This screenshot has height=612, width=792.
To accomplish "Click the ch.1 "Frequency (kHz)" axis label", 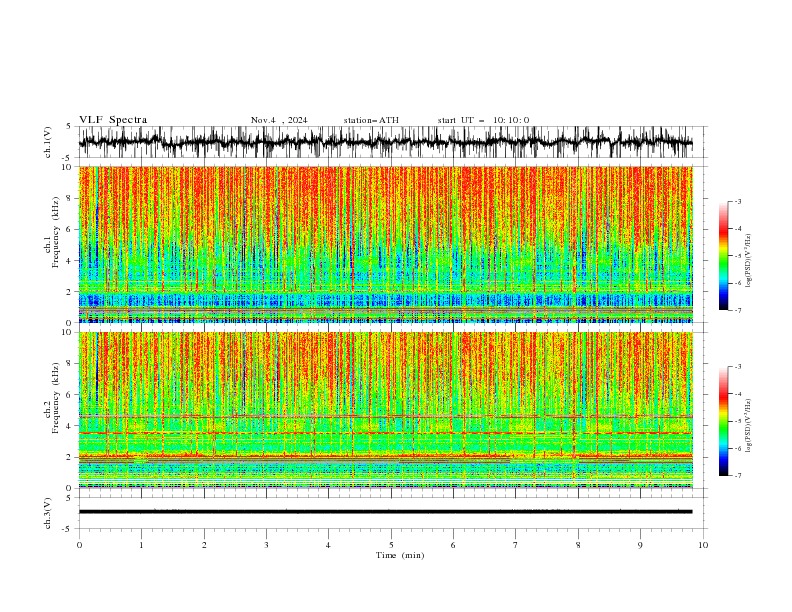I will click(x=56, y=233).
